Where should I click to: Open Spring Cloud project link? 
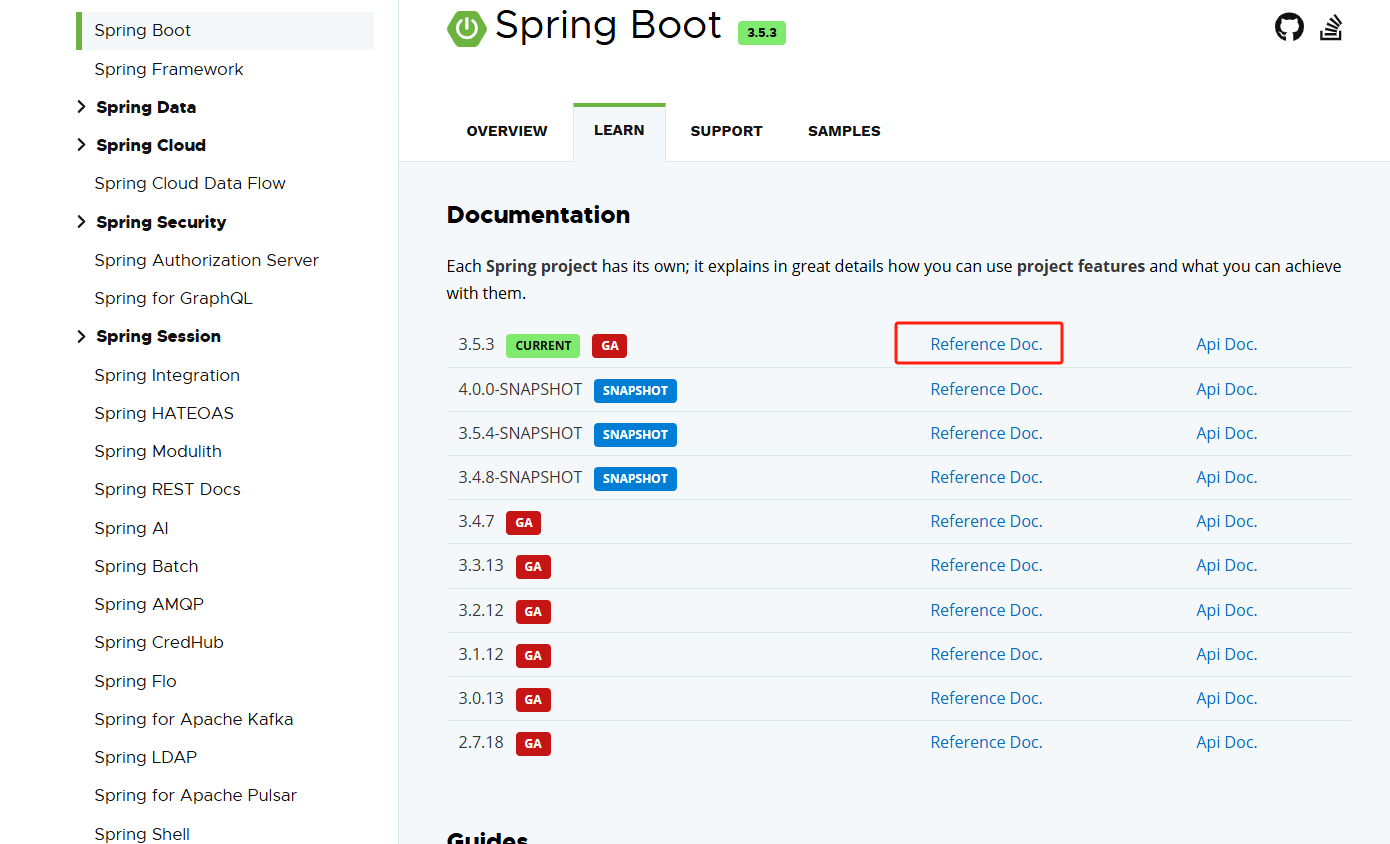pos(151,145)
